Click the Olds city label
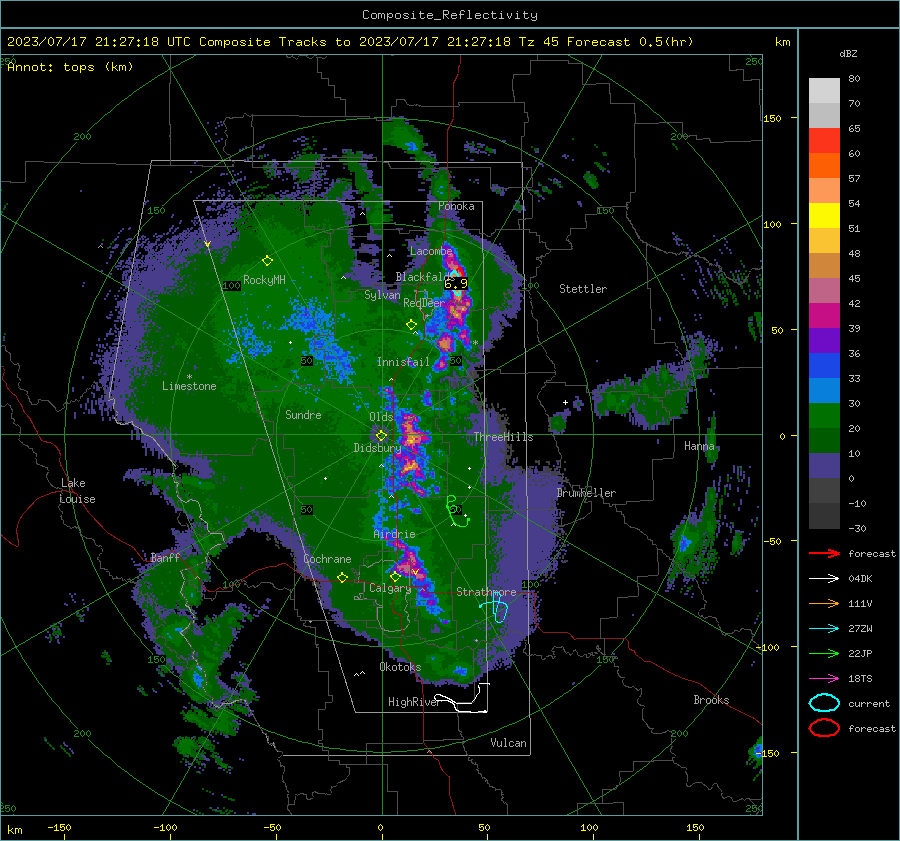The height and width of the screenshot is (841, 900). (x=381, y=417)
